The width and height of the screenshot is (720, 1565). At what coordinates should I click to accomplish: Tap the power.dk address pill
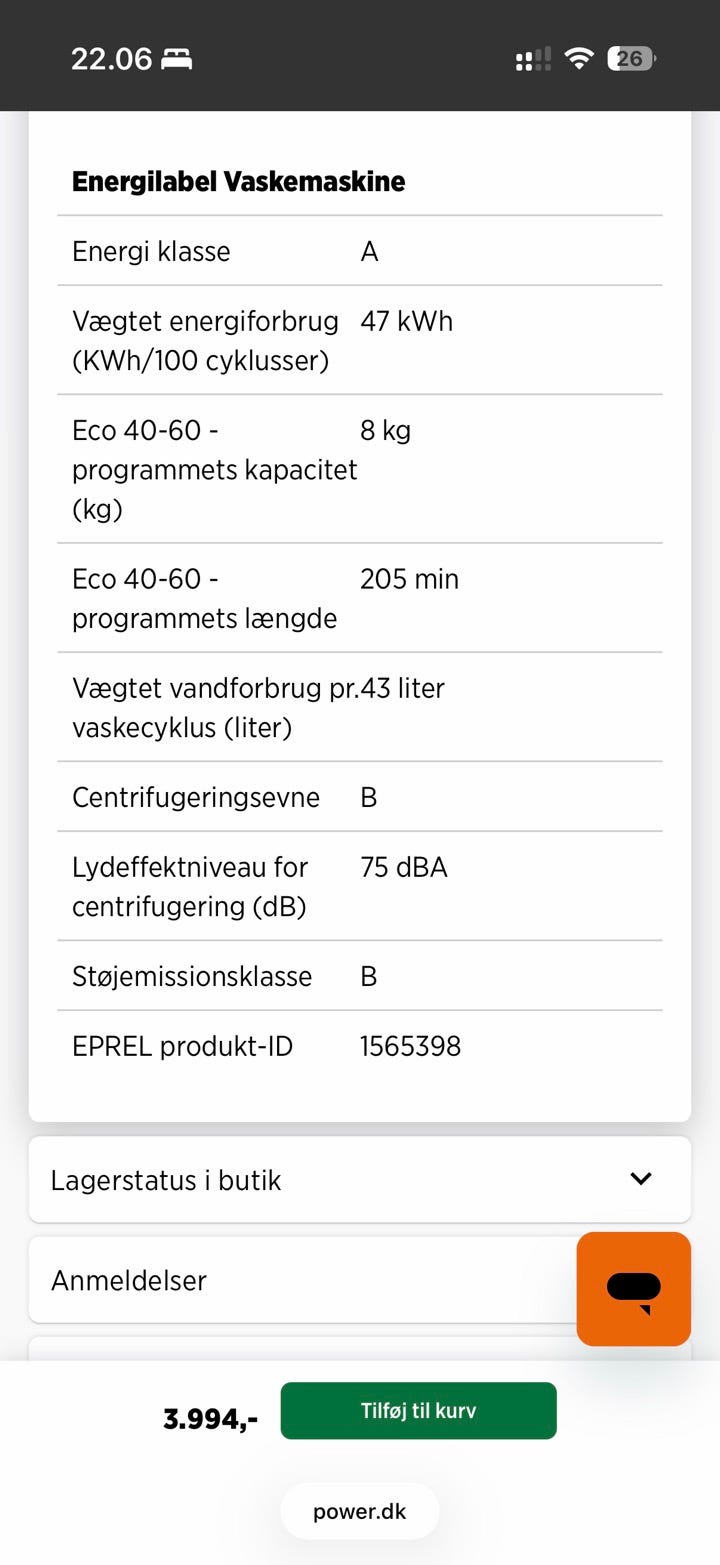tap(360, 1511)
